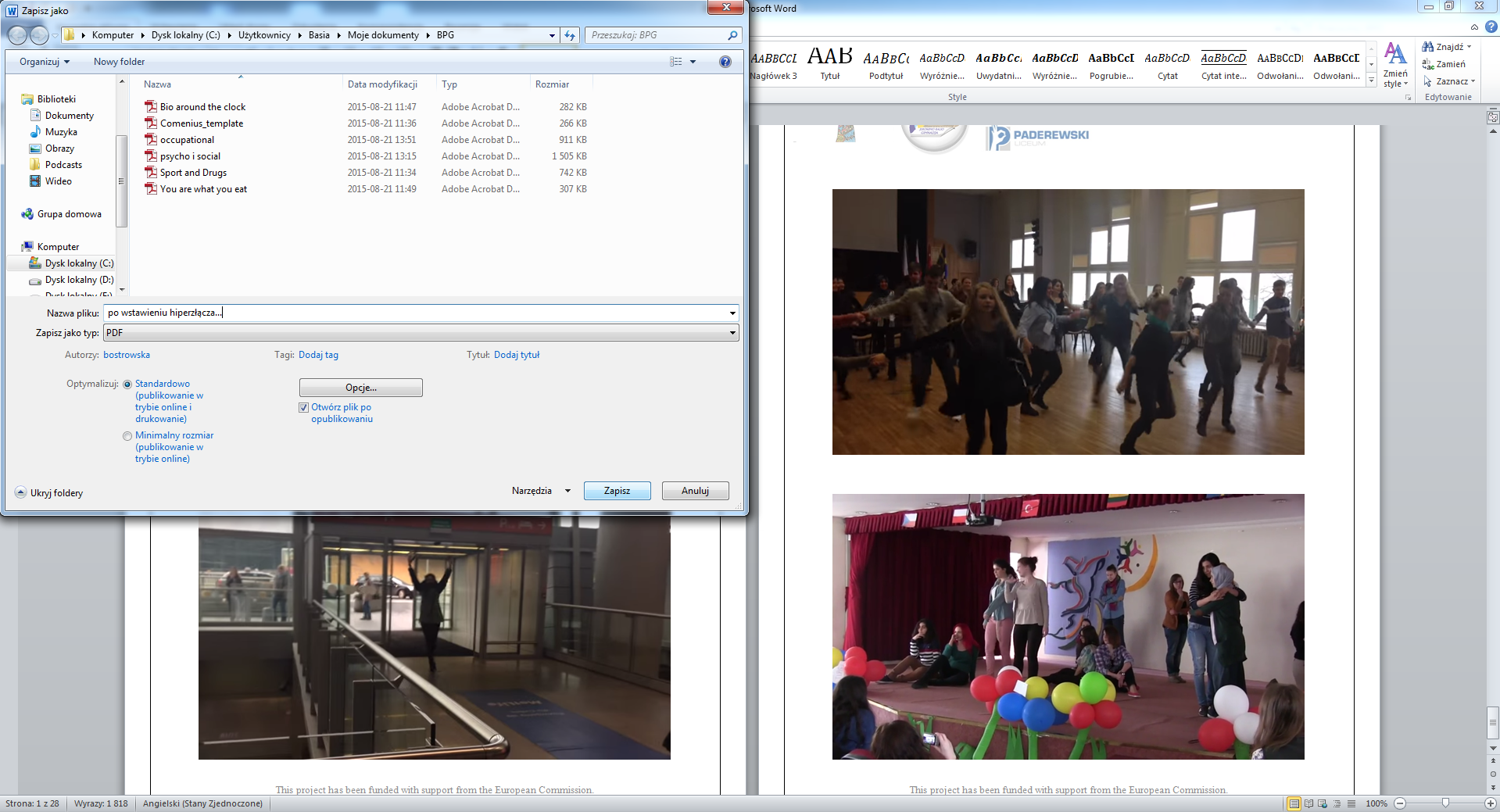
Task: Click the 'Dodaj tytuł' link
Action: coord(517,355)
